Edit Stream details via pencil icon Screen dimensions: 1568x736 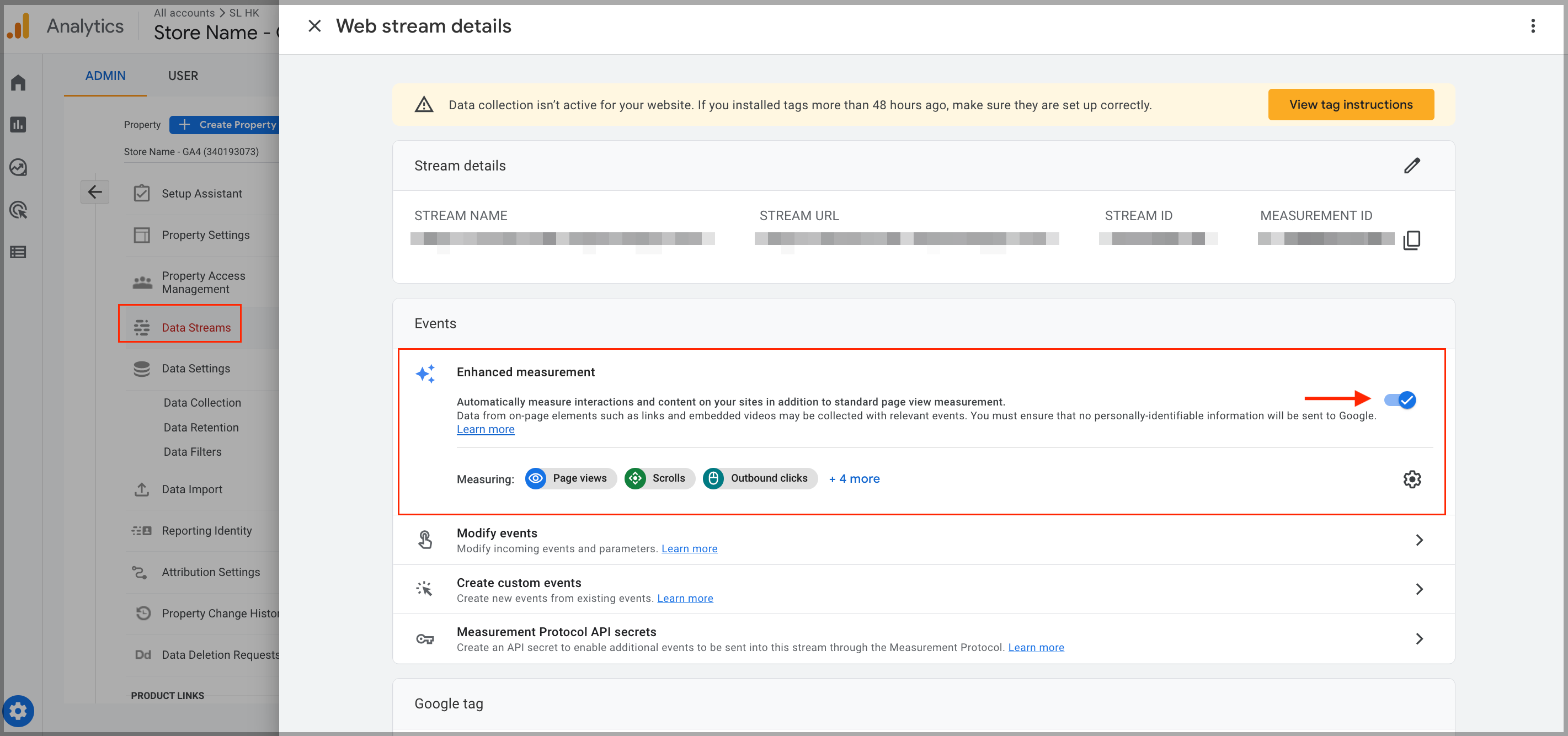point(1413,165)
